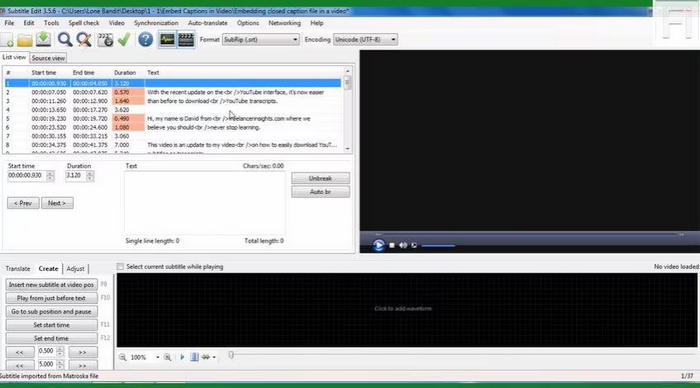Screen dimensions: 700x388
Task: Click the video player volume slider
Action: pos(438,245)
